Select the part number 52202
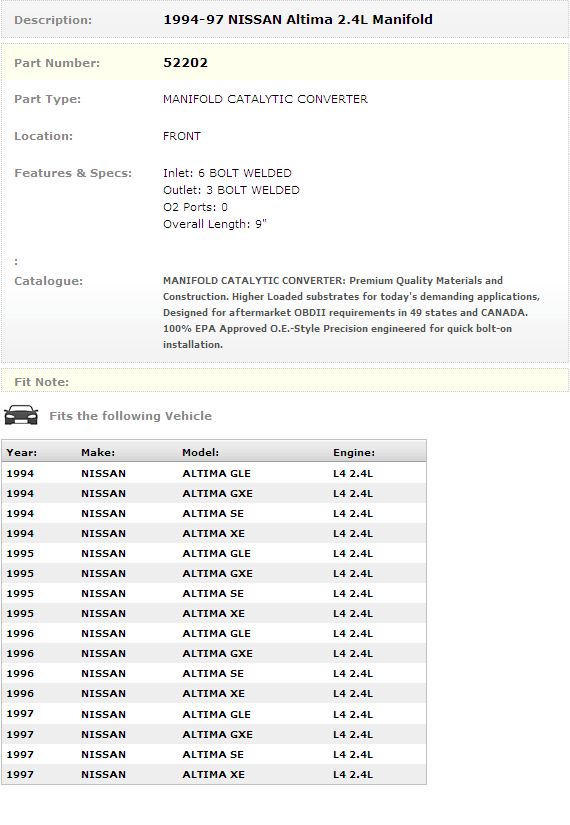 pos(185,63)
